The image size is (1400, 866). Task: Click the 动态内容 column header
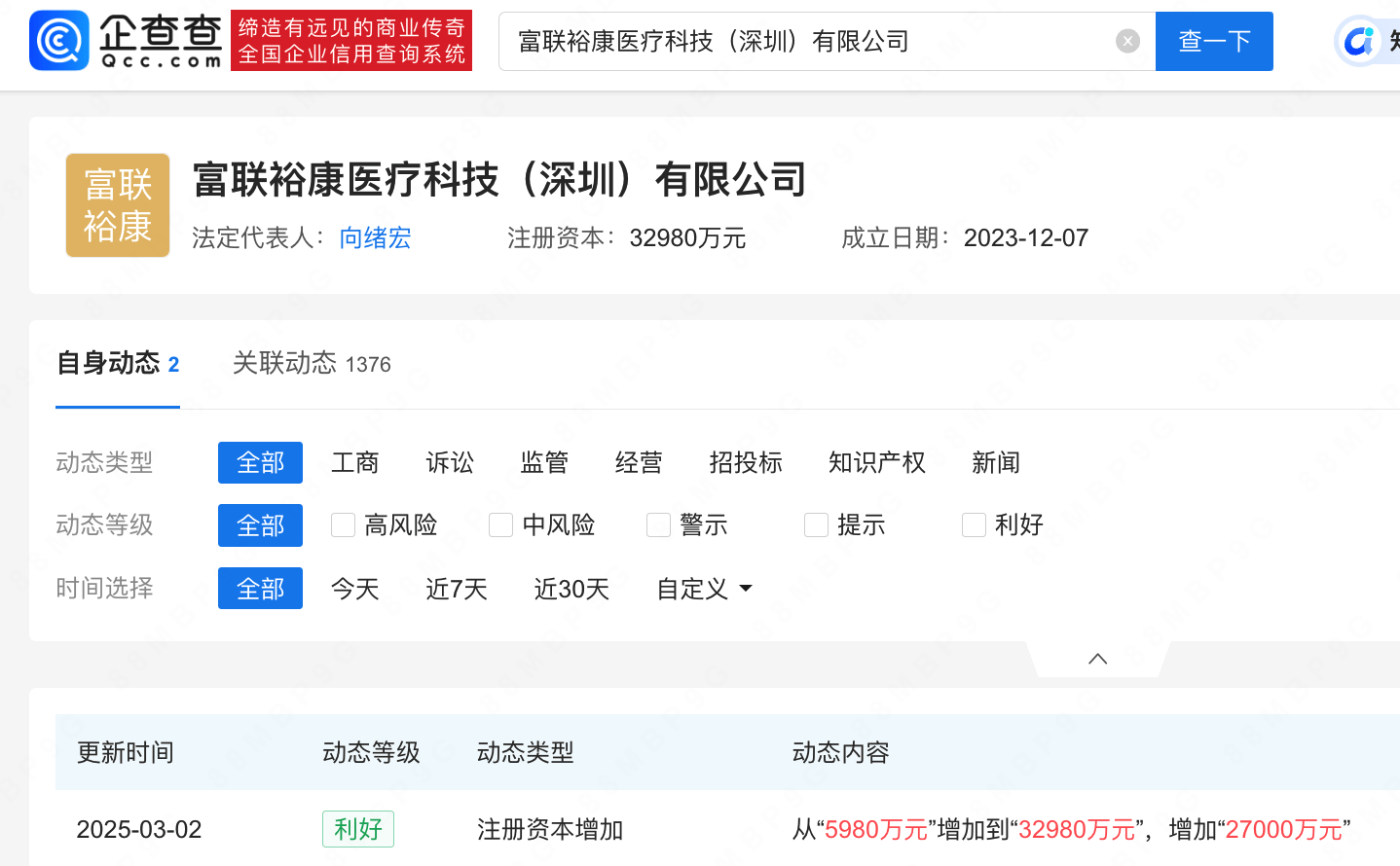[840, 752]
